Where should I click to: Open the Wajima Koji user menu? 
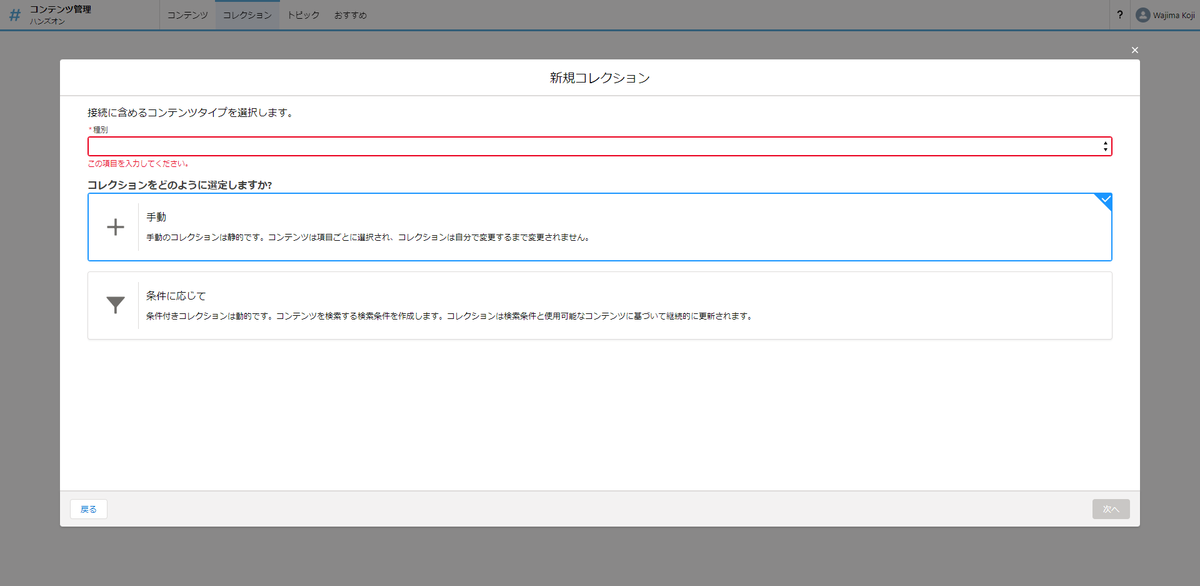1164,15
